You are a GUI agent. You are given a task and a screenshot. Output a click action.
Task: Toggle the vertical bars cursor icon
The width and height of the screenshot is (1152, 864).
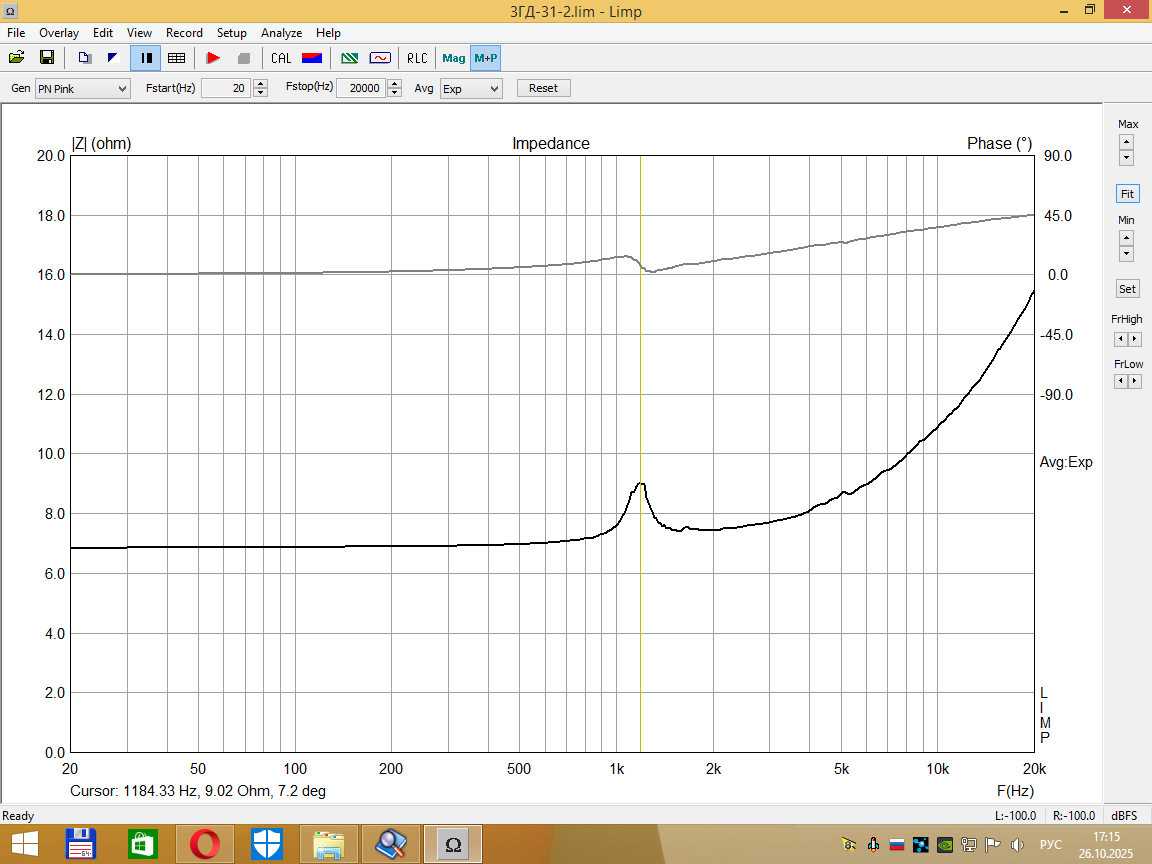(x=146, y=58)
